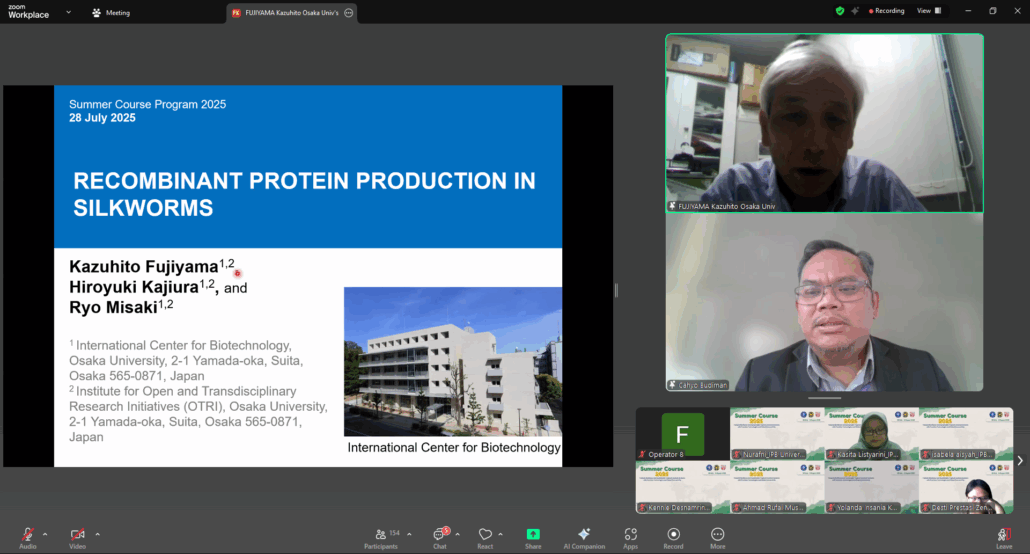
Task: Toggle the camera using the Video button
Action: pyautogui.click(x=77, y=535)
